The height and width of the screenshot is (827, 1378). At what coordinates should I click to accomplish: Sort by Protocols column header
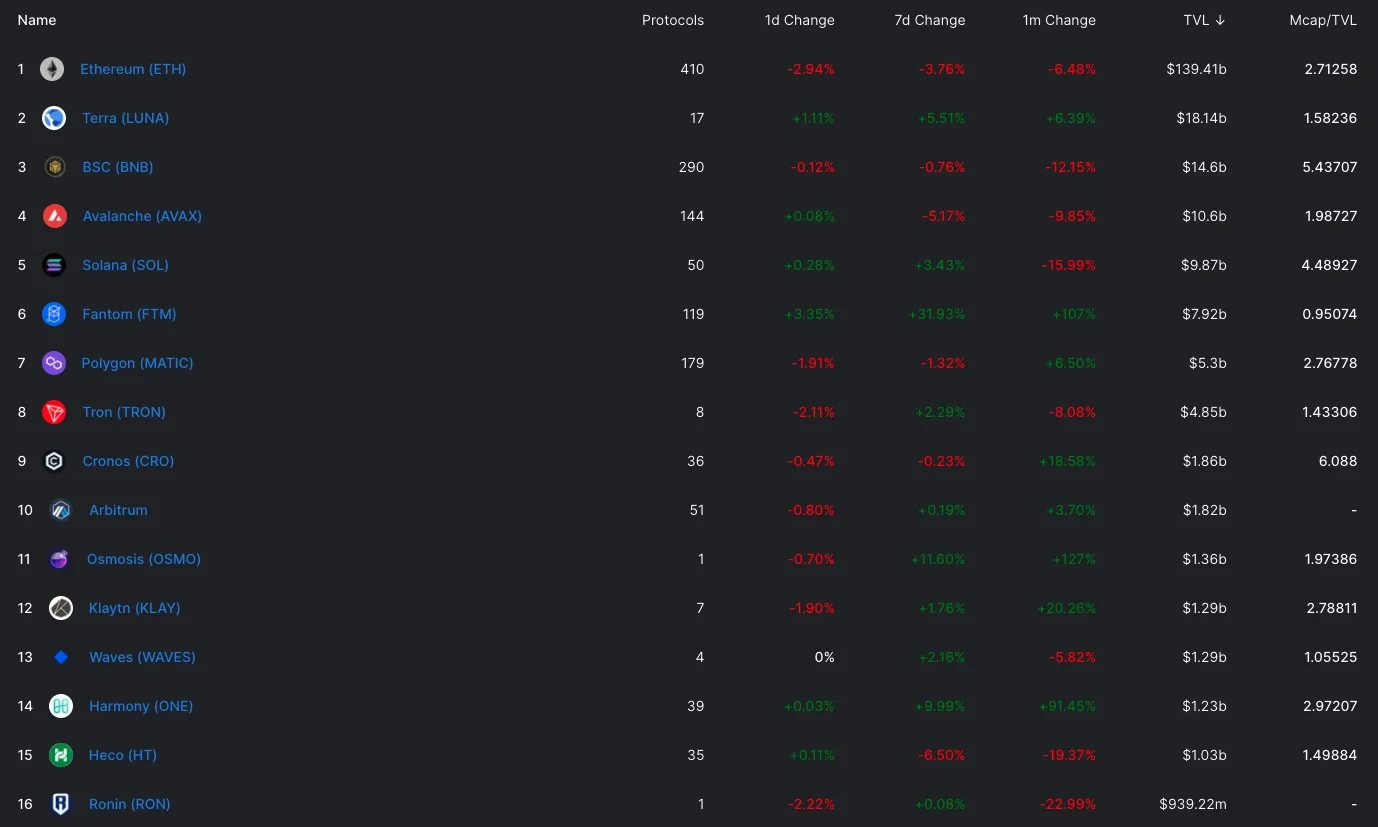click(x=672, y=20)
